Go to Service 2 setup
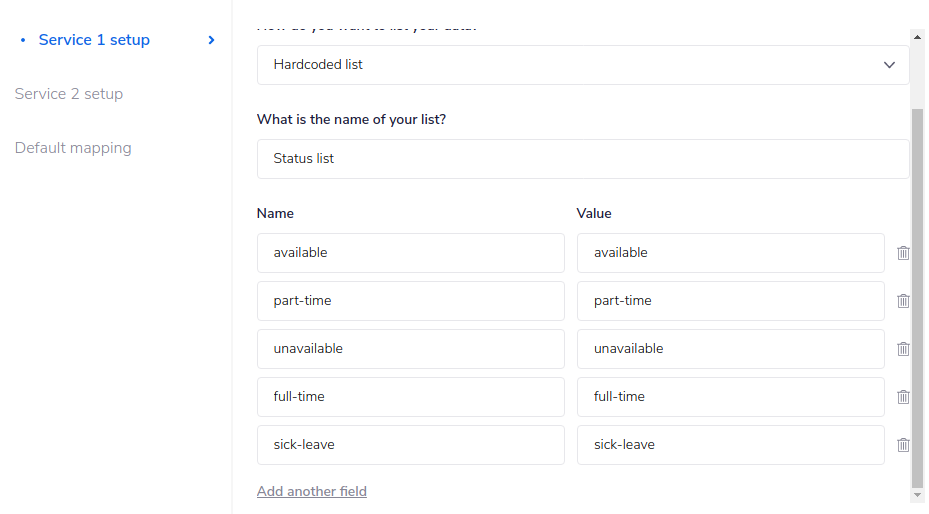 click(69, 94)
